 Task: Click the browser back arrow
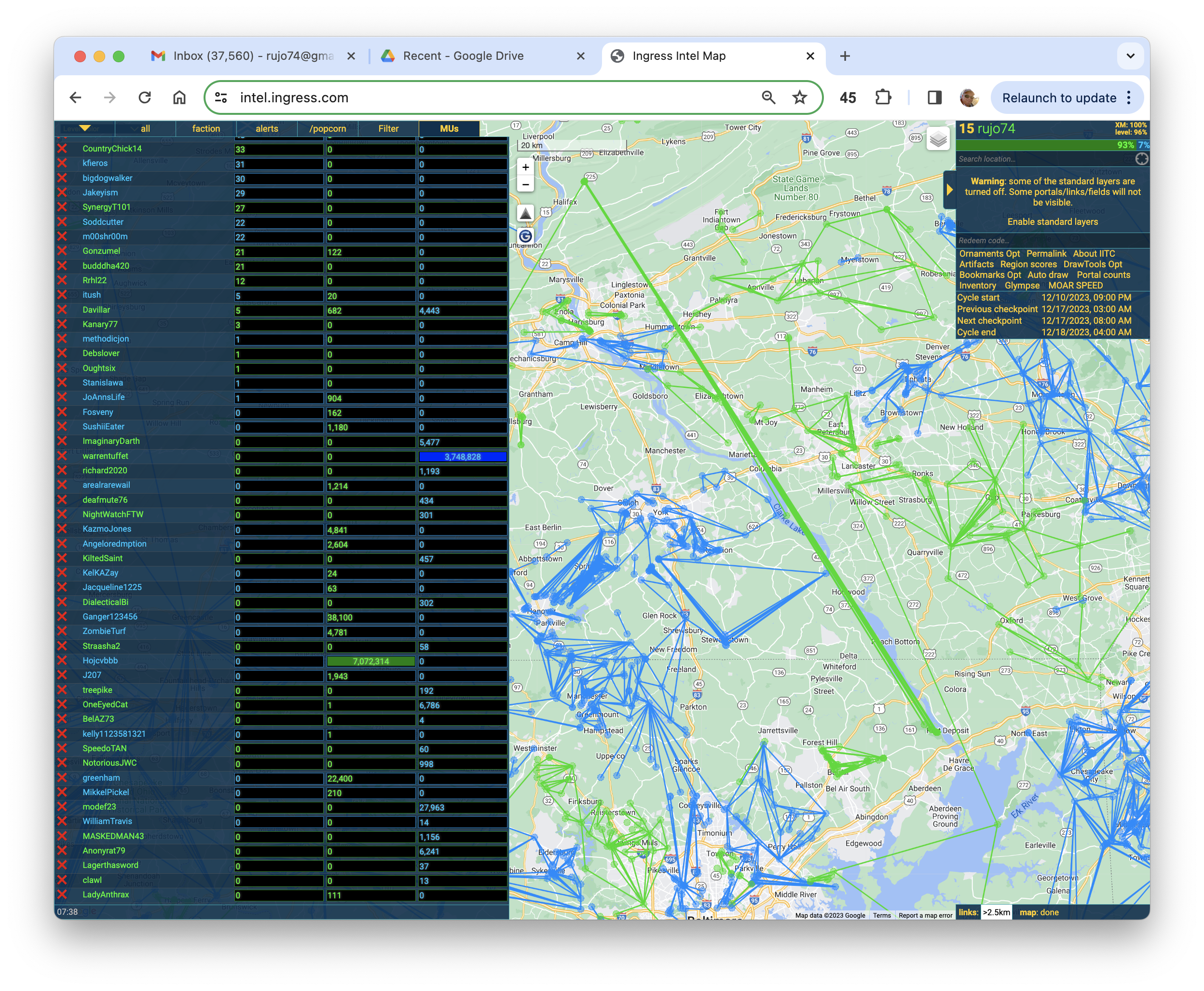[75, 97]
